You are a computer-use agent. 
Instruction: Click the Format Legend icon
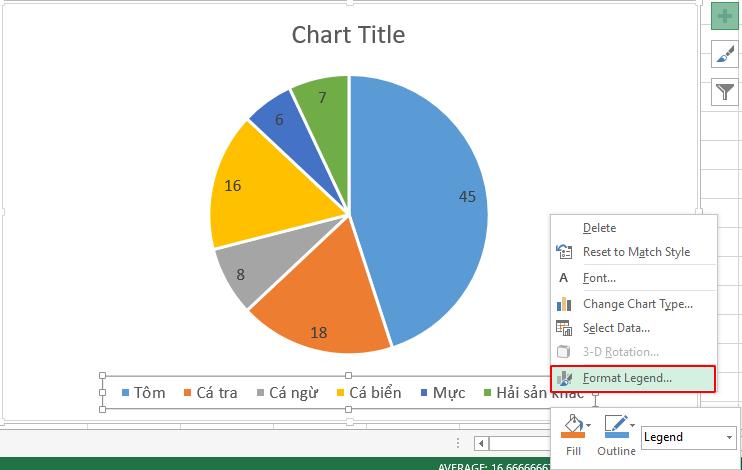[564, 378]
